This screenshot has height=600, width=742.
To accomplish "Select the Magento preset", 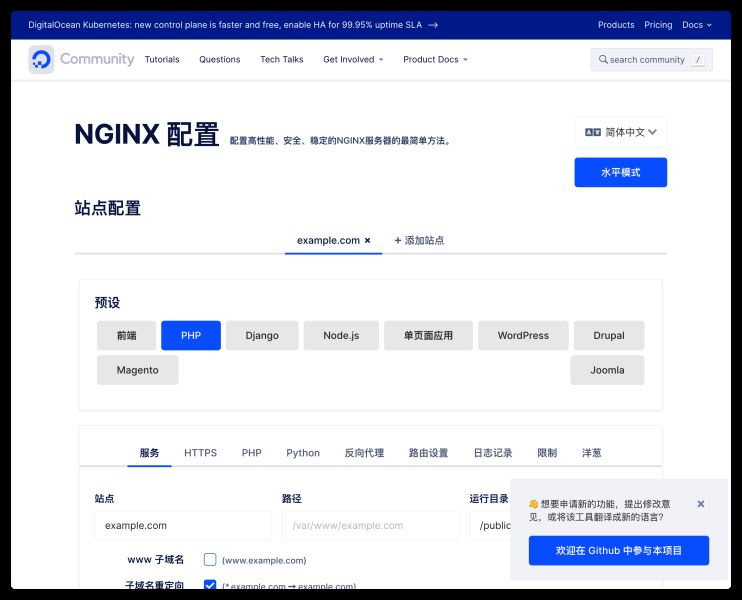I will 137,370.
